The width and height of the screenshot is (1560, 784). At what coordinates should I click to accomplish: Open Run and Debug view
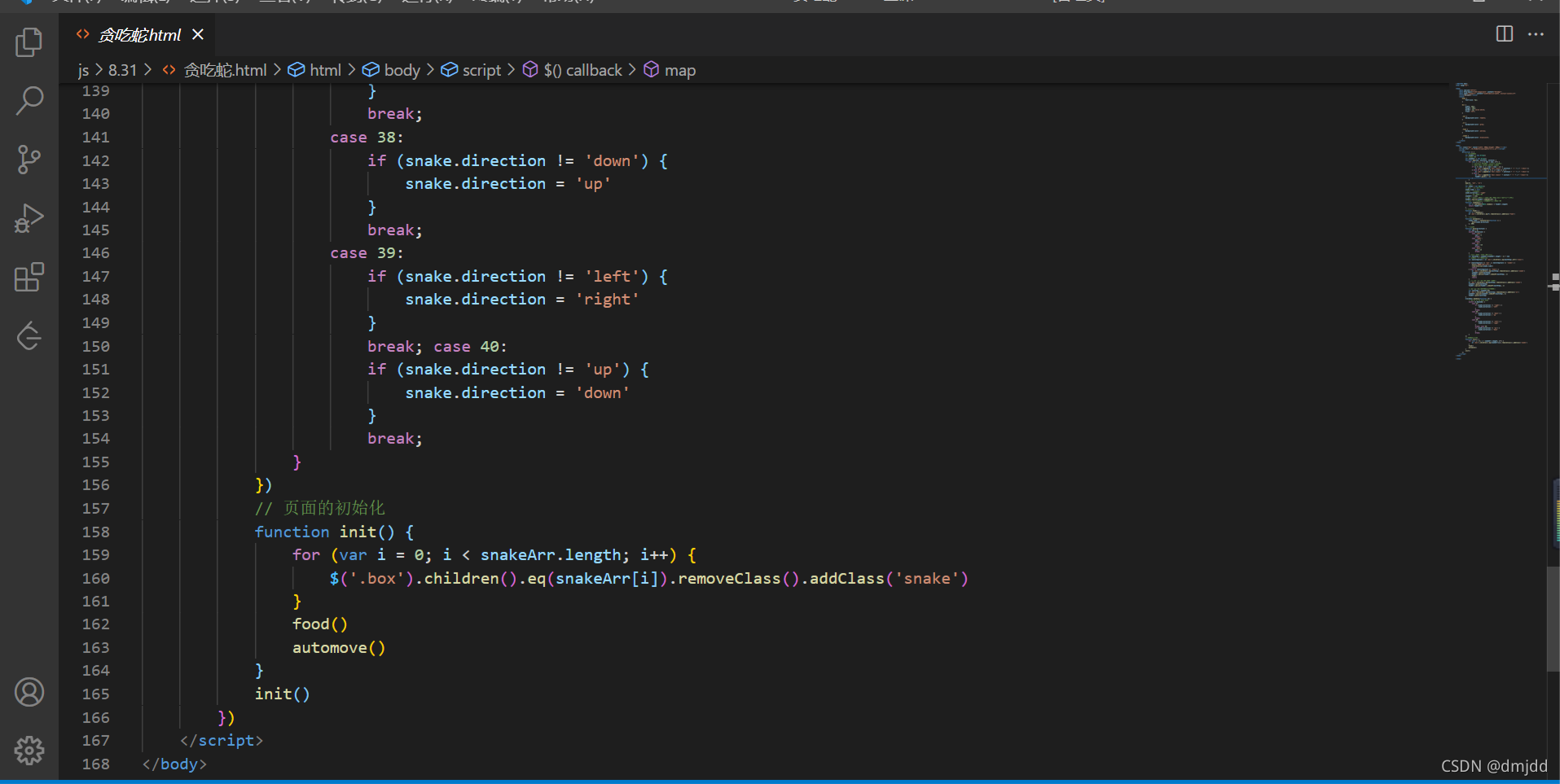(x=29, y=218)
